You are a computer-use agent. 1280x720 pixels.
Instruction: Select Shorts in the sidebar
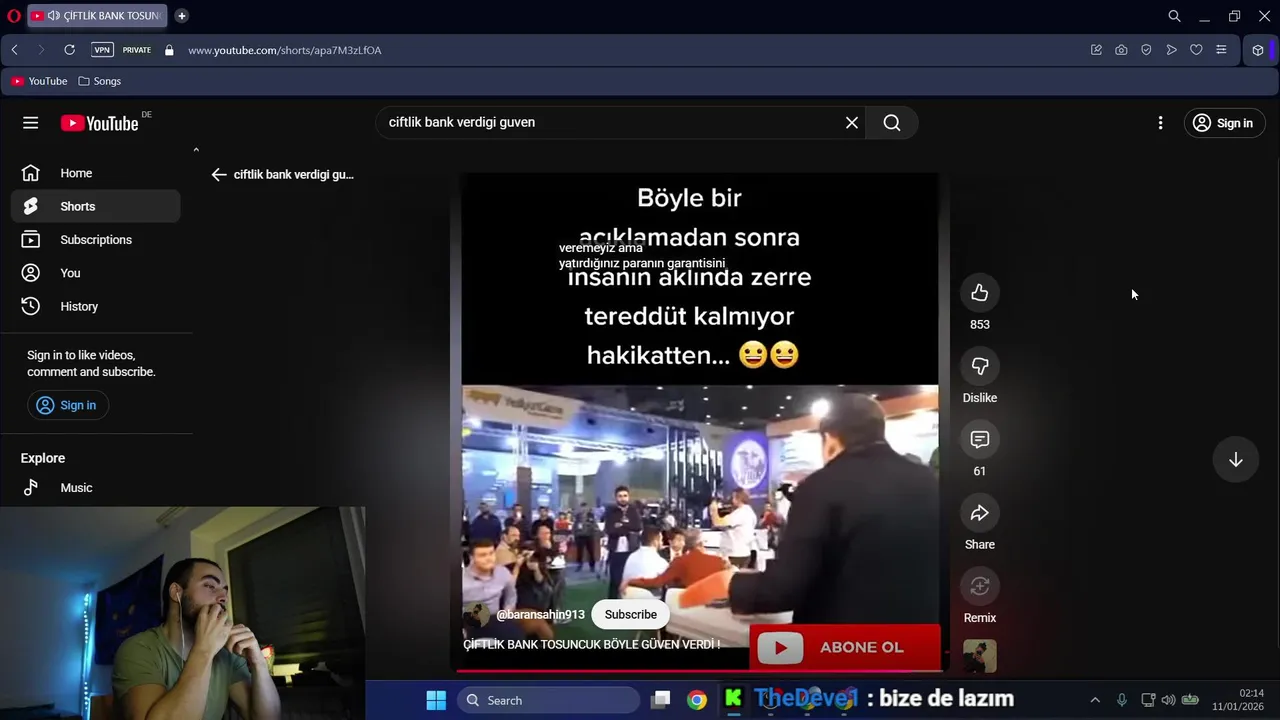(x=96, y=206)
